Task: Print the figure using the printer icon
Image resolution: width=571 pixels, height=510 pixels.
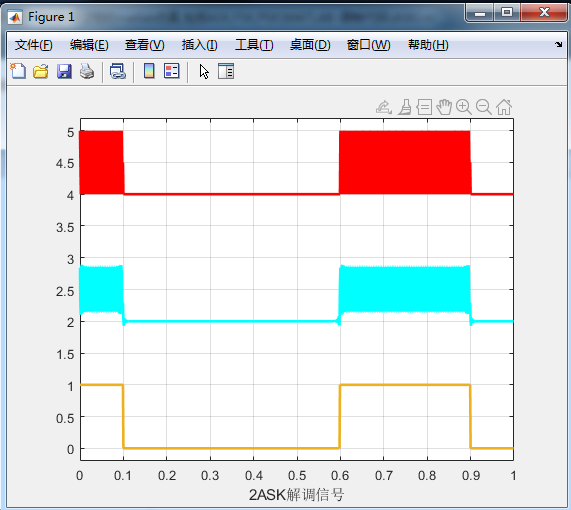Action: click(x=87, y=71)
